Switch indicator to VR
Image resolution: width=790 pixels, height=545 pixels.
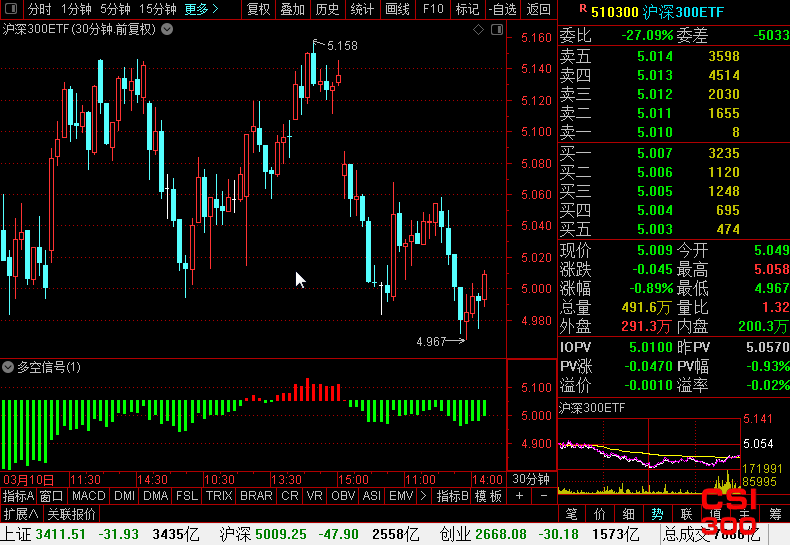(x=314, y=496)
